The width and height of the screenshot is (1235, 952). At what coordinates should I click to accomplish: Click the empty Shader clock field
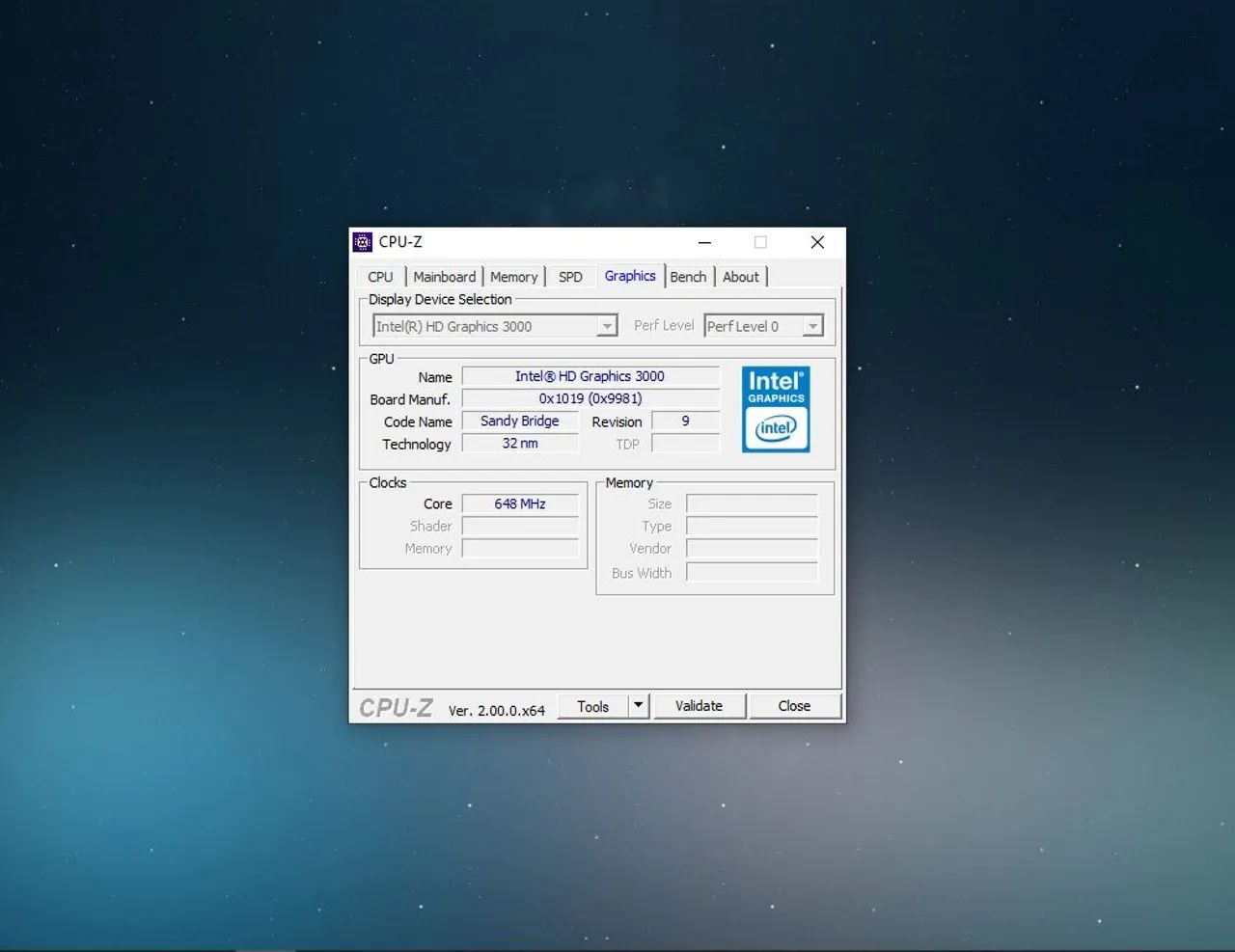click(x=520, y=526)
